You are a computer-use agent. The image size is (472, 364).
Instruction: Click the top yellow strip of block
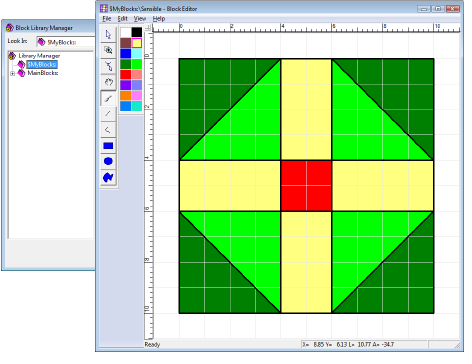pos(306,110)
